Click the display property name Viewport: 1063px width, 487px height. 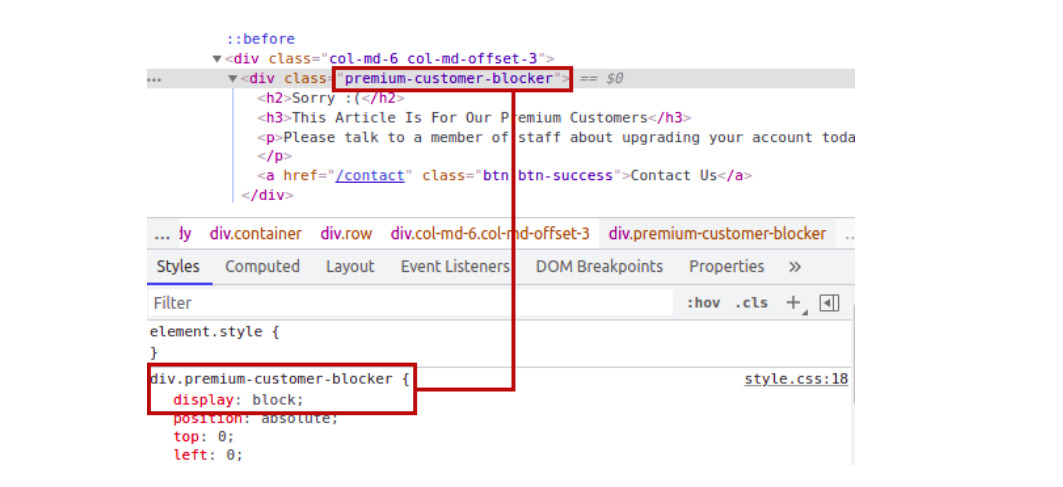tap(203, 400)
